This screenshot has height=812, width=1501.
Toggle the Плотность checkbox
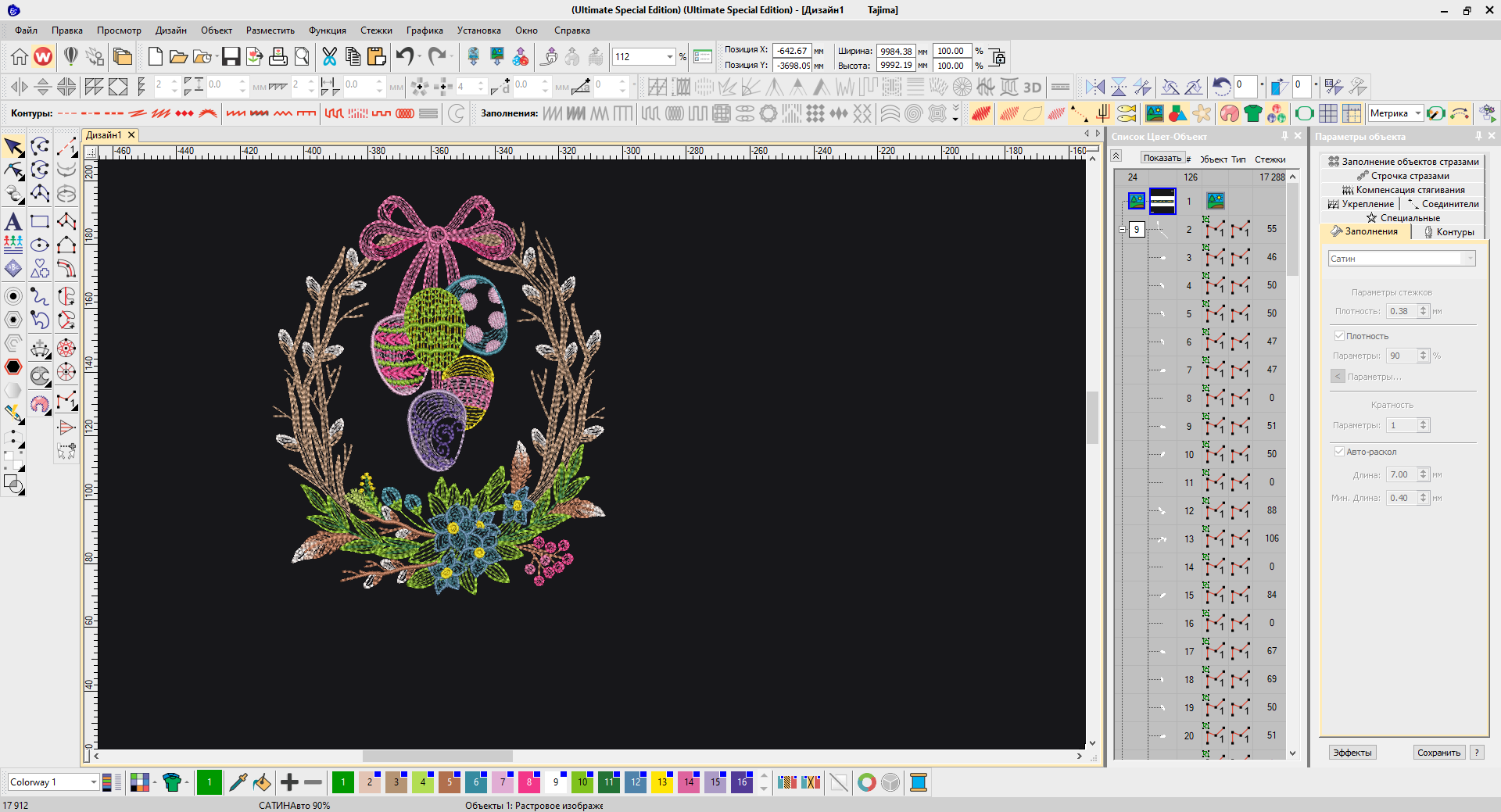pos(1339,336)
